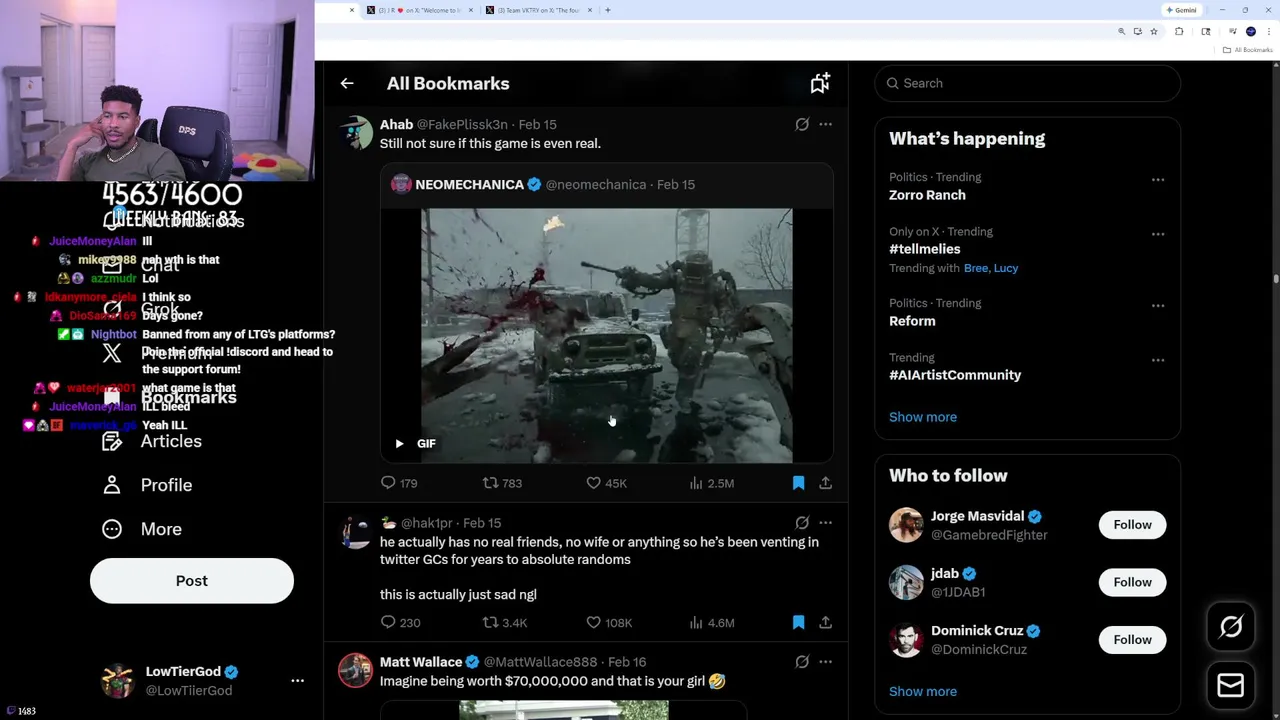Open the #AIArtistCommunity trend

click(955, 375)
